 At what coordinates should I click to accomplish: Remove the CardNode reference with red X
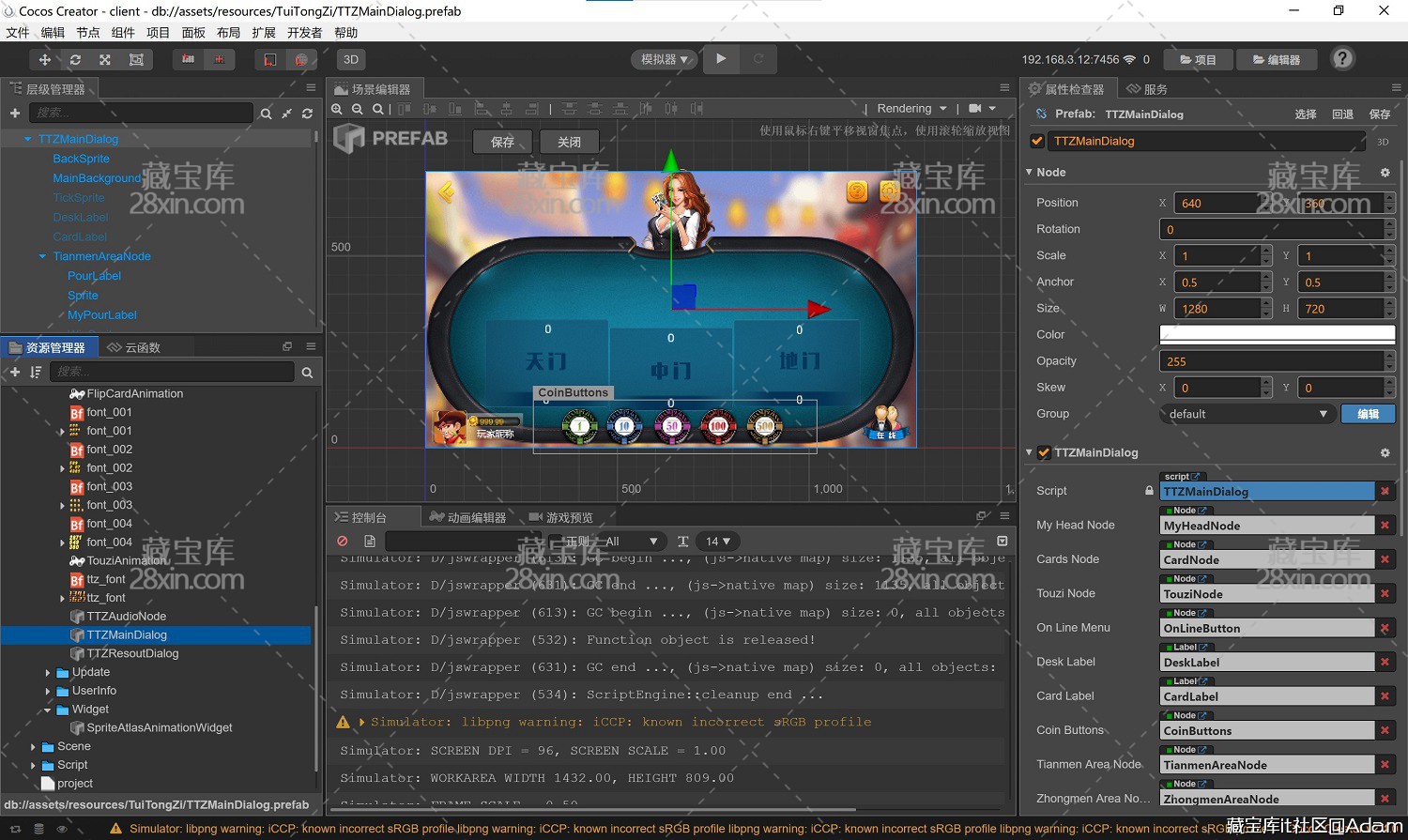pyautogui.click(x=1385, y=559)
